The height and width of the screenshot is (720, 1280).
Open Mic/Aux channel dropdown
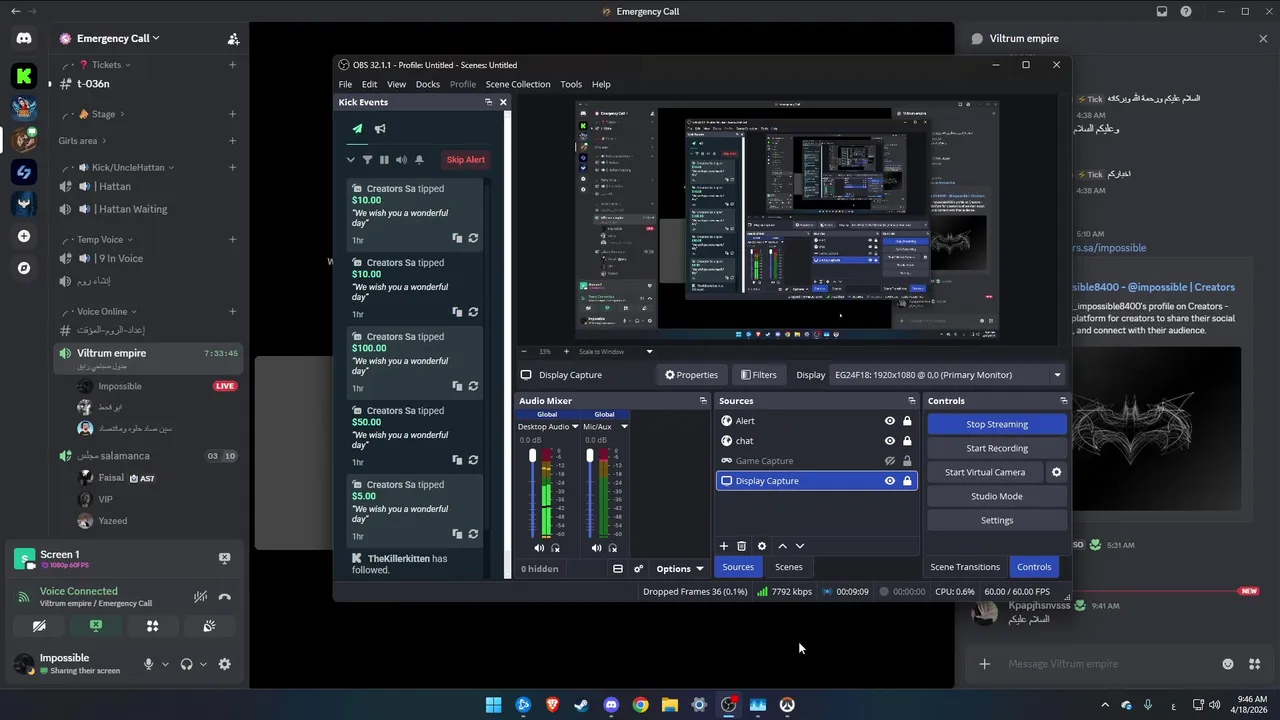pyautogui.click(x=624, y=427)
